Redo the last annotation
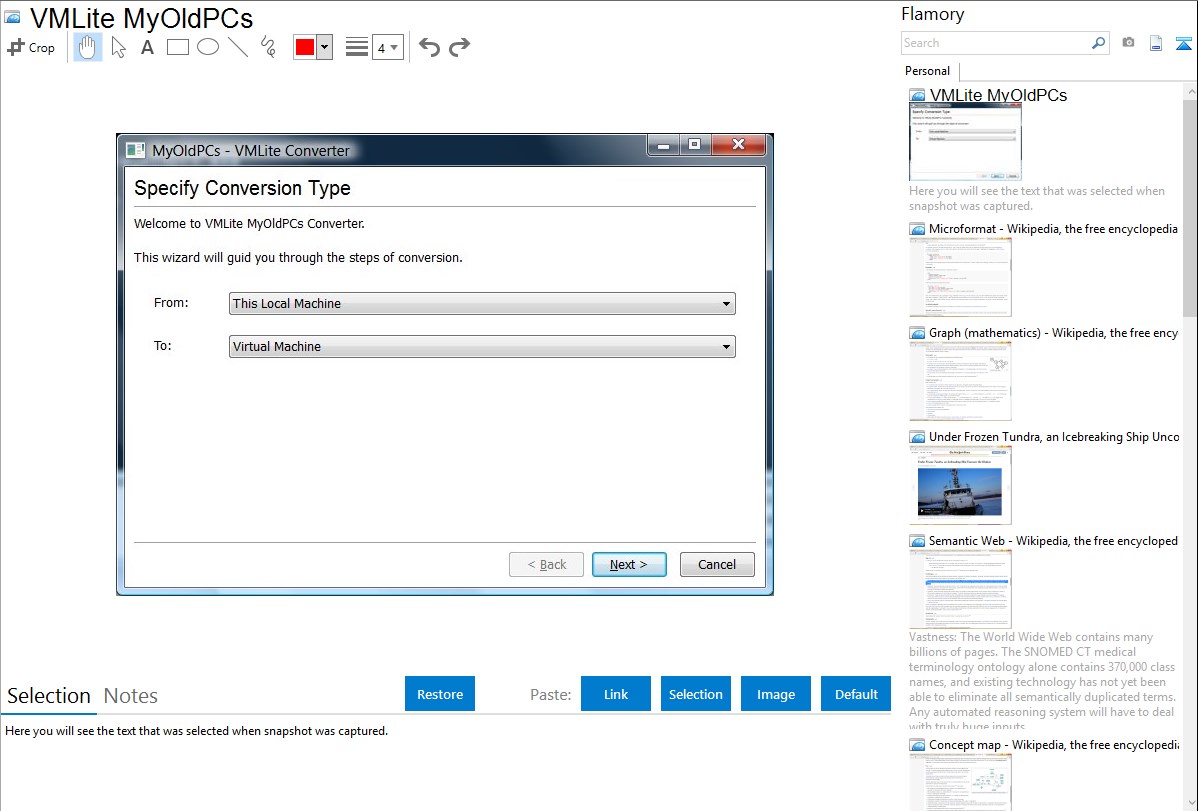The image size is (1198, 811). 459,47
